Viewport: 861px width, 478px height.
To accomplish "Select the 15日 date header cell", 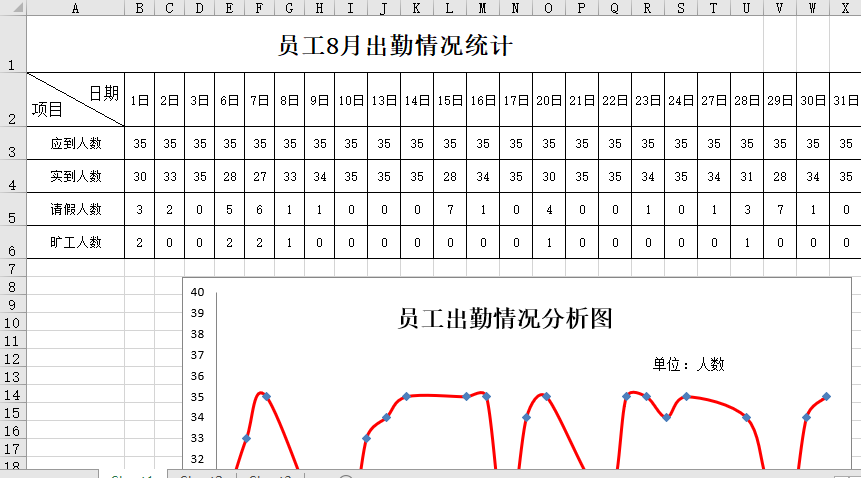I will (450, 99).
